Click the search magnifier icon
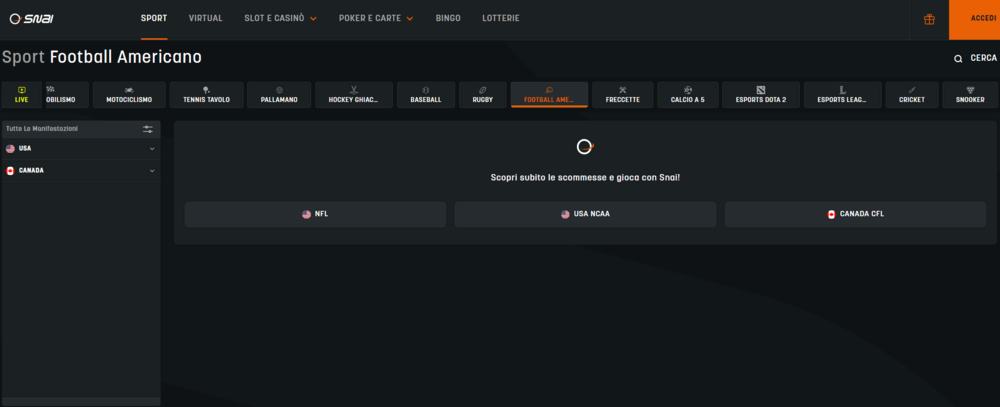 pos(958,59)
